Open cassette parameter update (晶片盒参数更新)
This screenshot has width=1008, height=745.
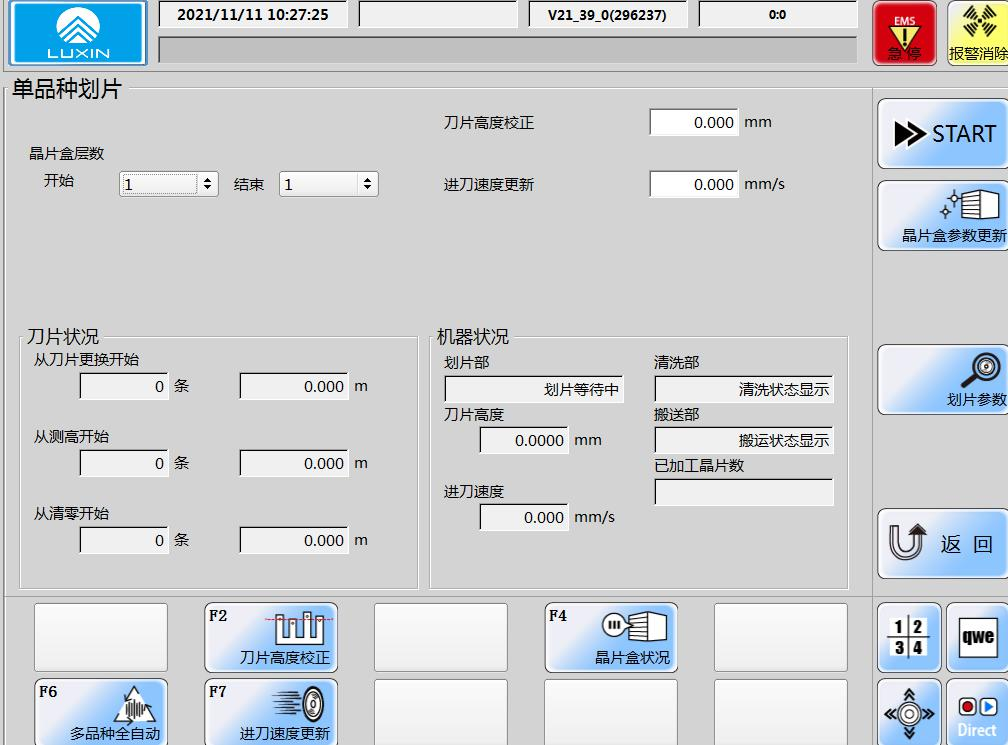pyautogui.click(x=941, y=215)
